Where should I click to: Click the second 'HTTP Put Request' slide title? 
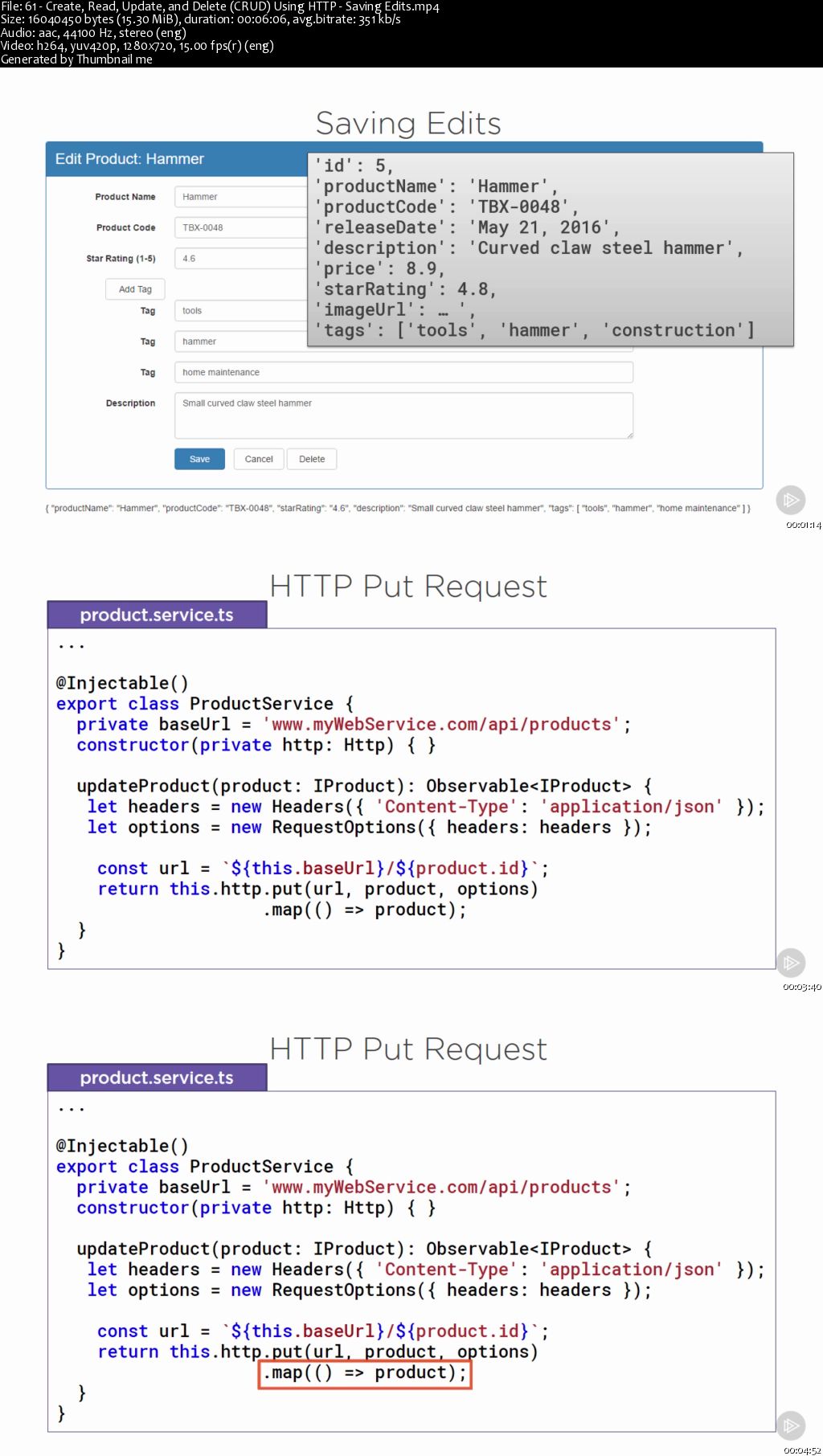(x=408, y=1049)
